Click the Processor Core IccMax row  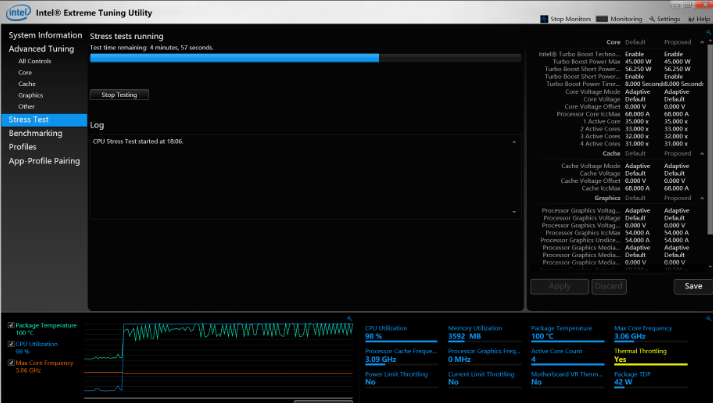click(618, 114)
